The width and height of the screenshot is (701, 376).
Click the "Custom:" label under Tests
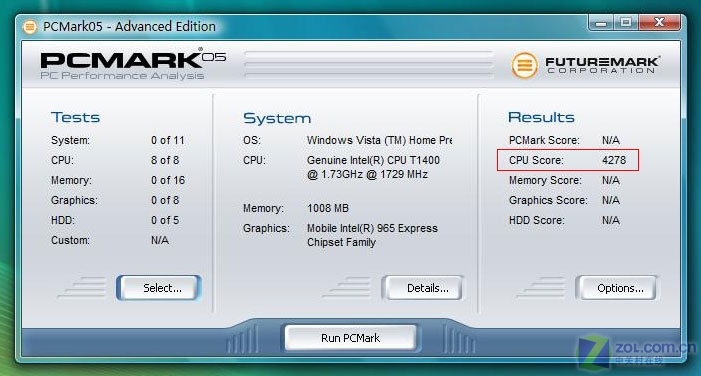pyautogui.click(x=70, y=240)
